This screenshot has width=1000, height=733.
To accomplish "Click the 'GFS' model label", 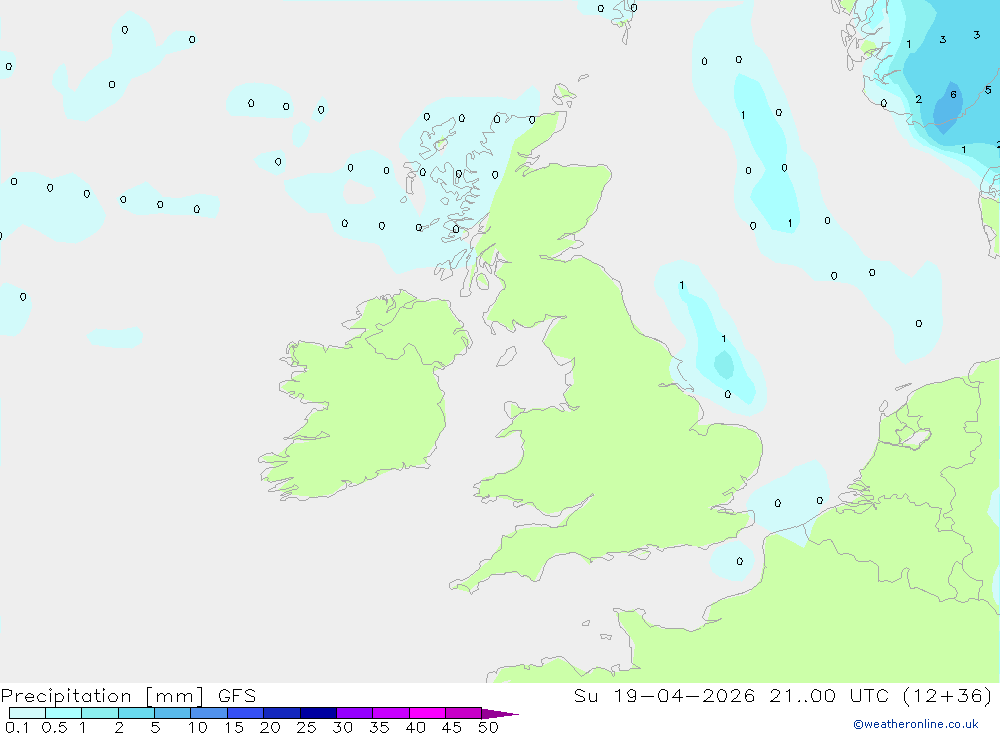I will click(x=237, y=695).
